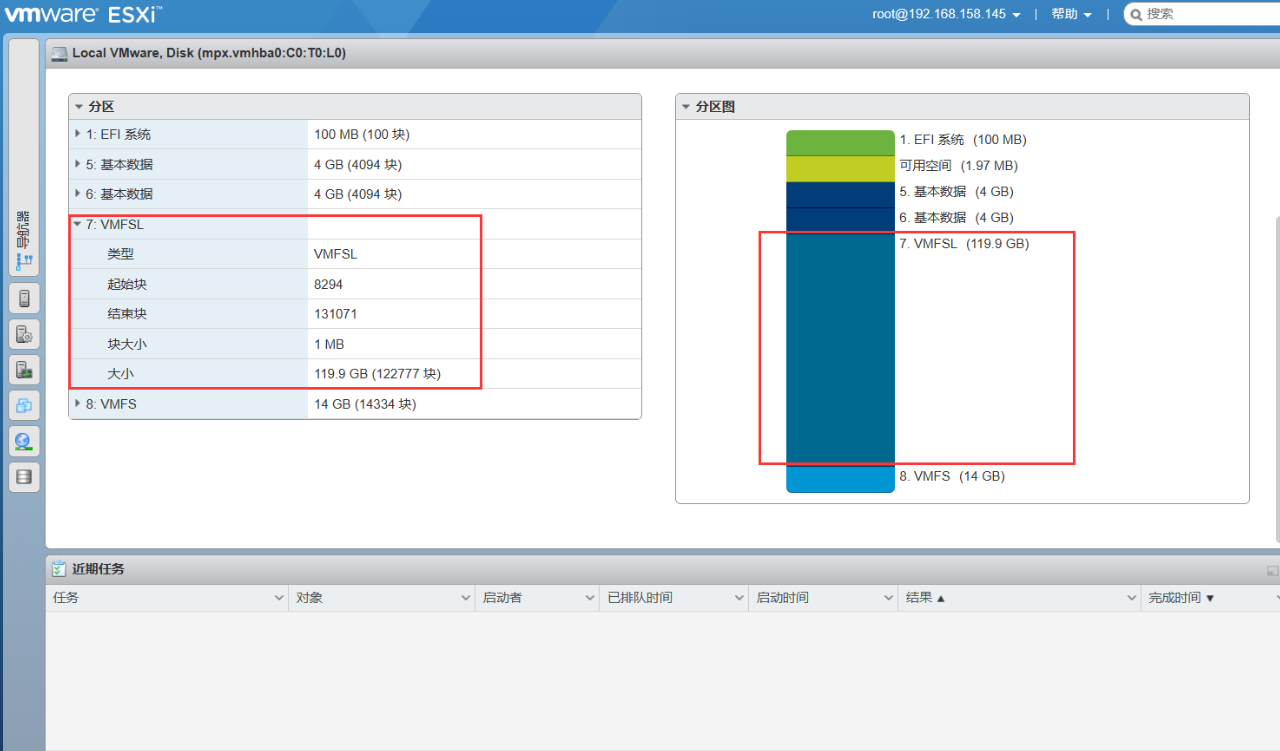Image resolution: width=1280 pixels, height=751 pixels.
Task: Click the Host icon in the sidebar
Action: tap(24, 298)
